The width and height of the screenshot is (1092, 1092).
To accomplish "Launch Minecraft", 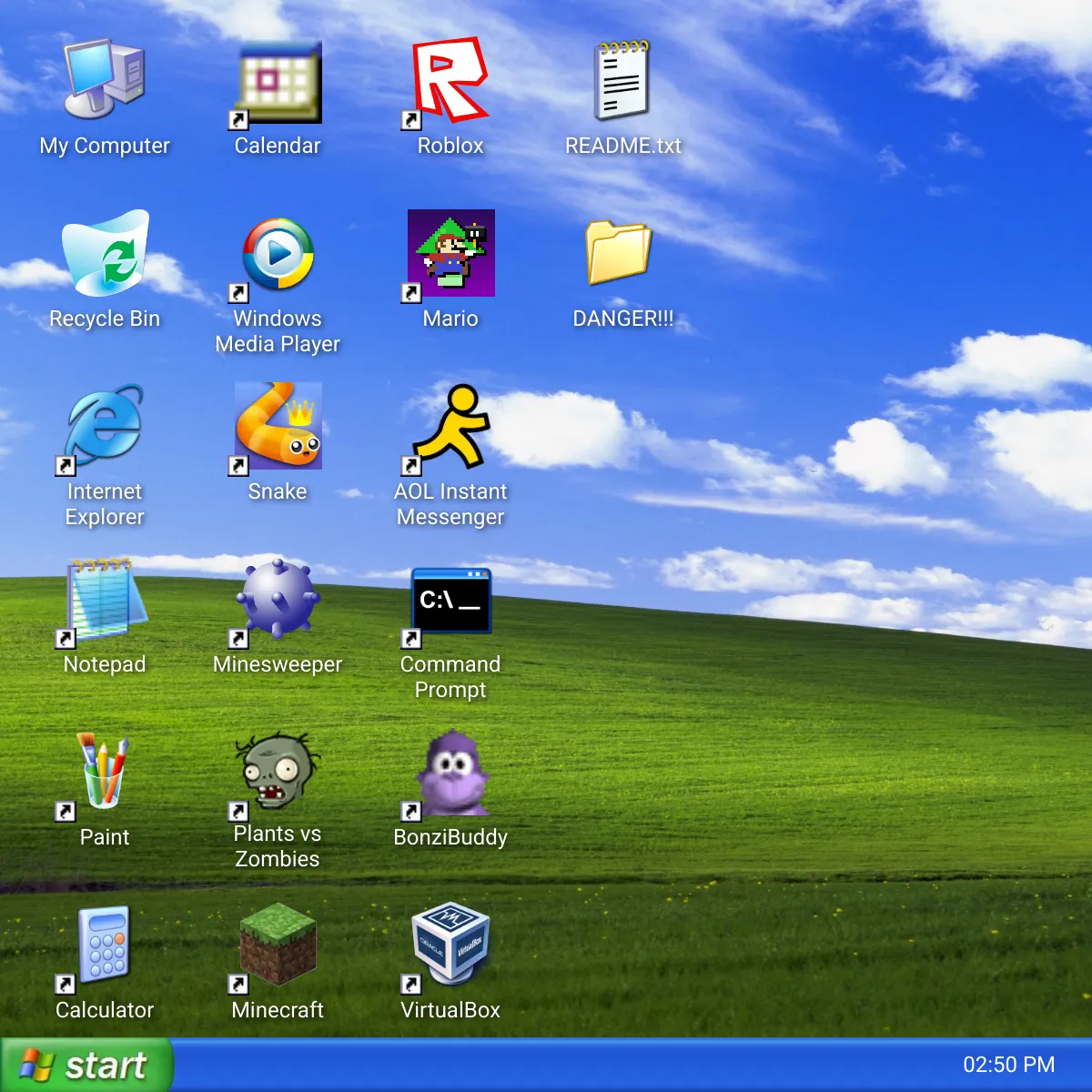I will click(x=277, y=946).
